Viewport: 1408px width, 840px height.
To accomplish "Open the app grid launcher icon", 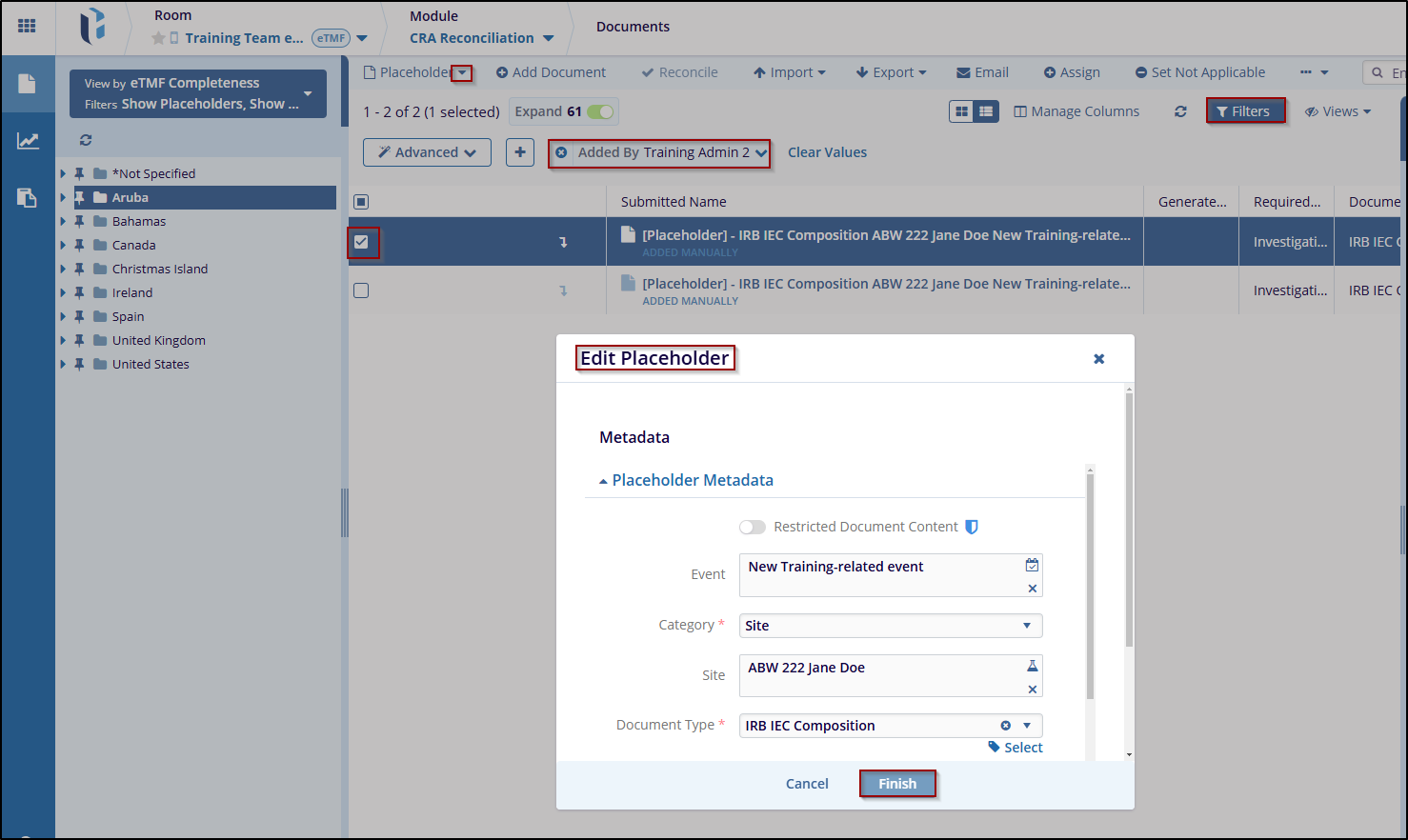I will click(27, 26).
